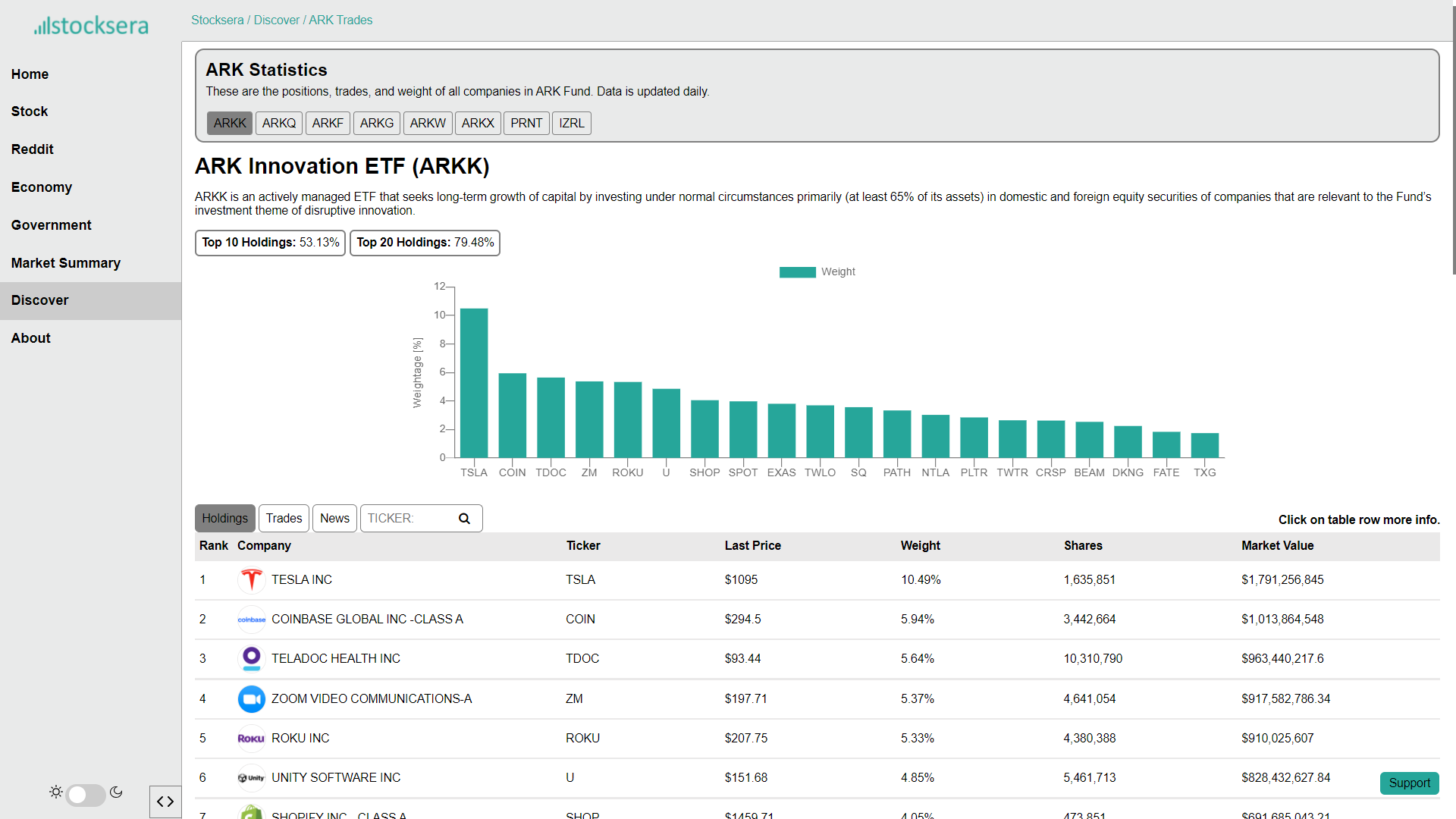Screen dimensions: 1456x819
Task: Select the IZRL fund button
Action: point(571,124)
